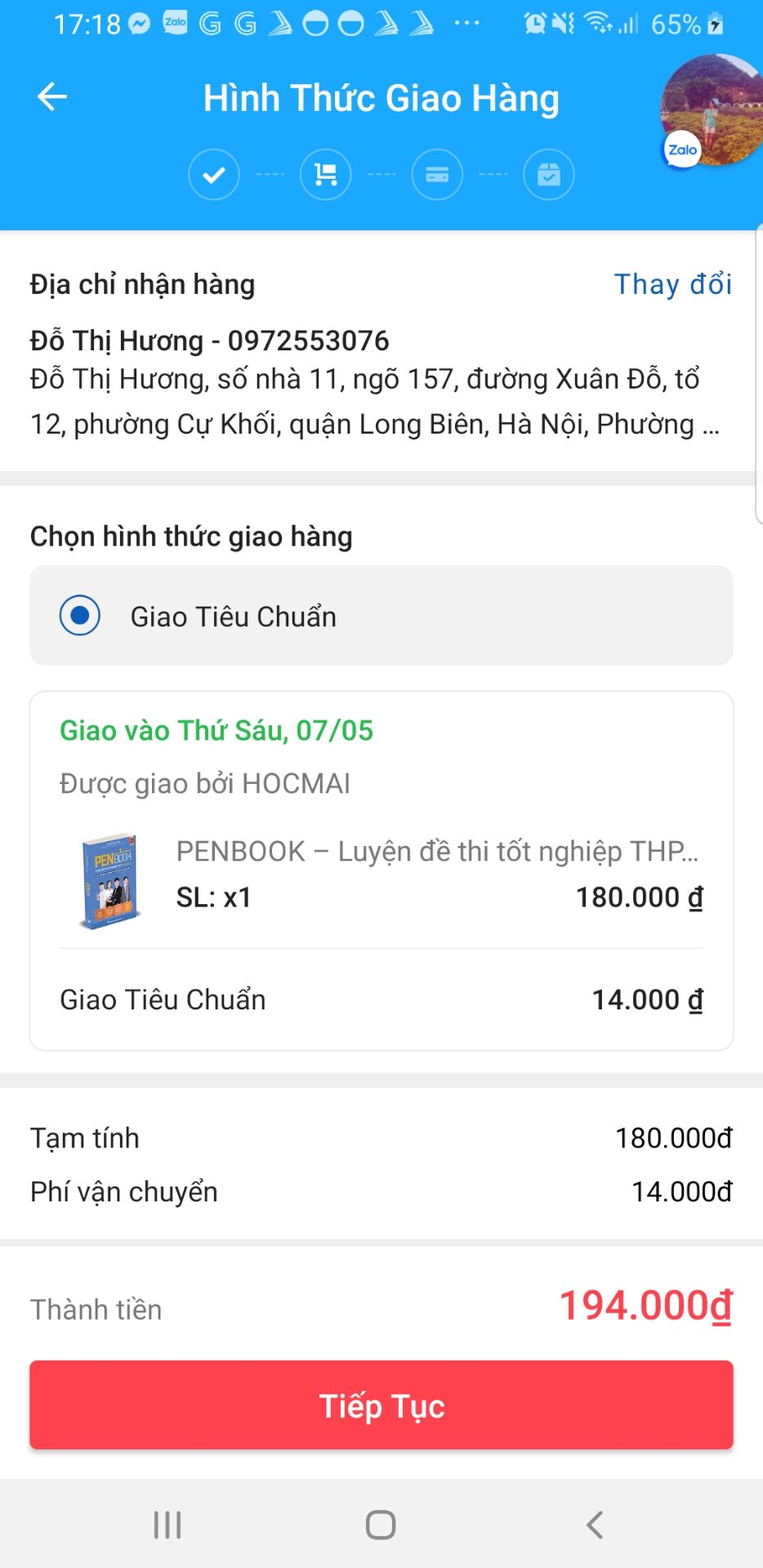Tap the Giao Tiêu Chuẩn shipping option row

(x=381, y=616)
